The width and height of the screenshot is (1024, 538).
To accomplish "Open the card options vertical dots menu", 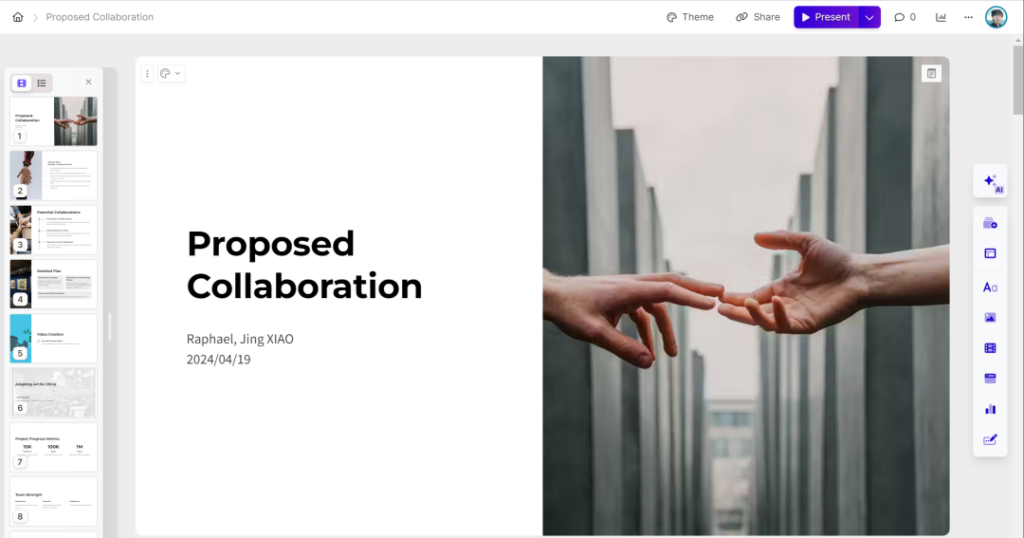I will click(x=147, y=73).
